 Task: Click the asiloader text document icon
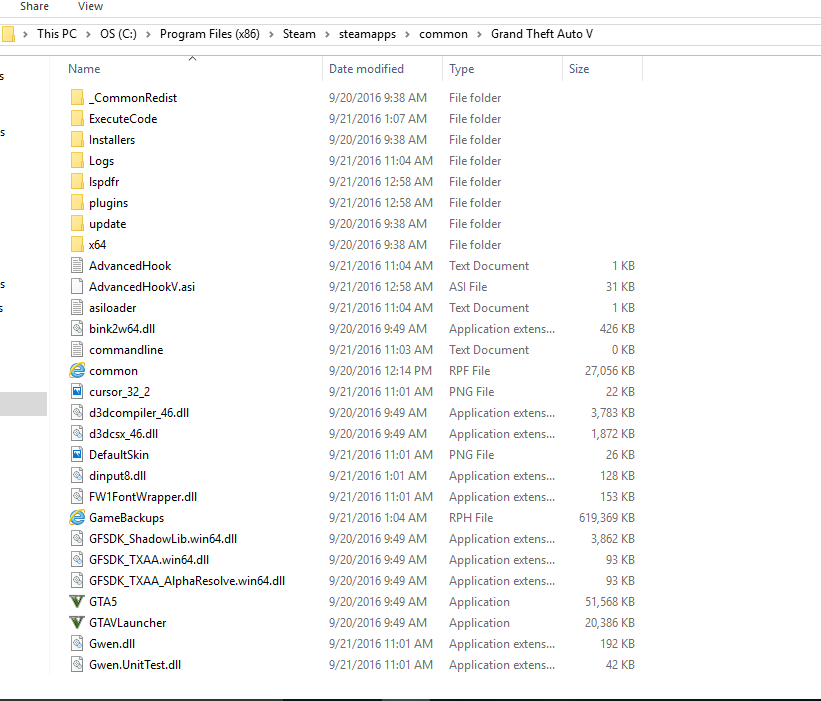(x=77, y=307)
